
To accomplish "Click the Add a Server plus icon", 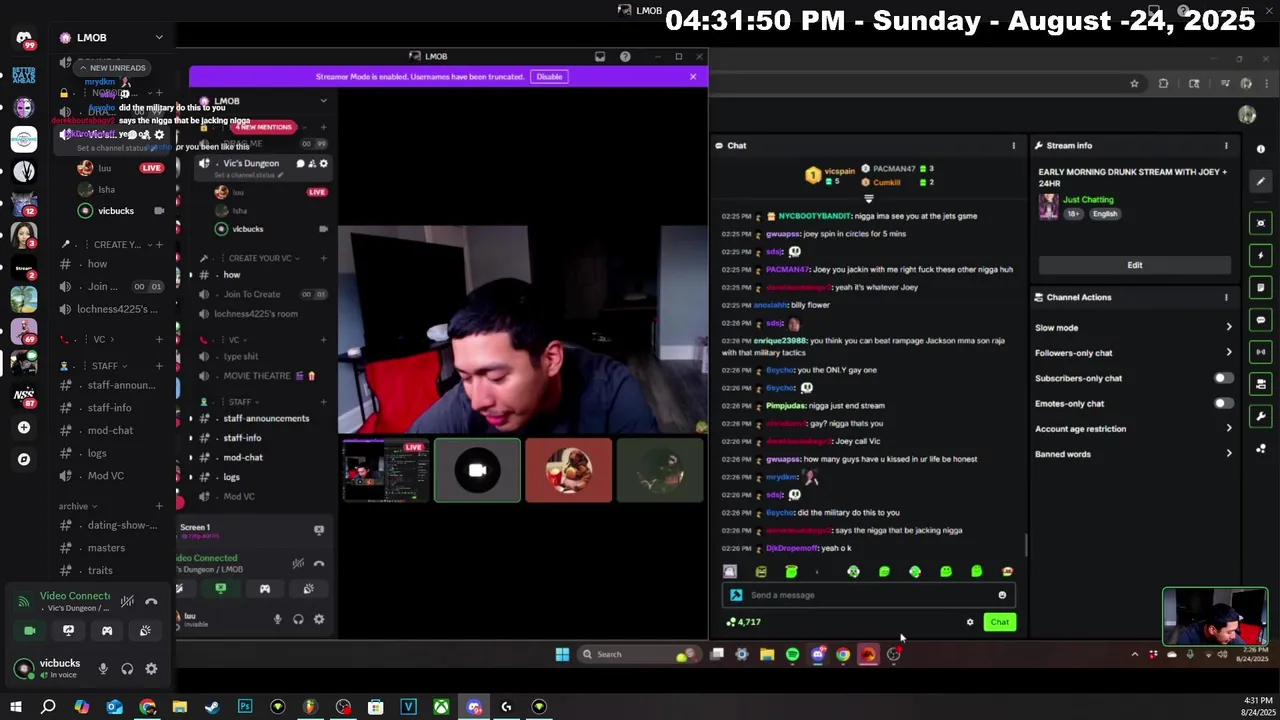I will (24, 427).
